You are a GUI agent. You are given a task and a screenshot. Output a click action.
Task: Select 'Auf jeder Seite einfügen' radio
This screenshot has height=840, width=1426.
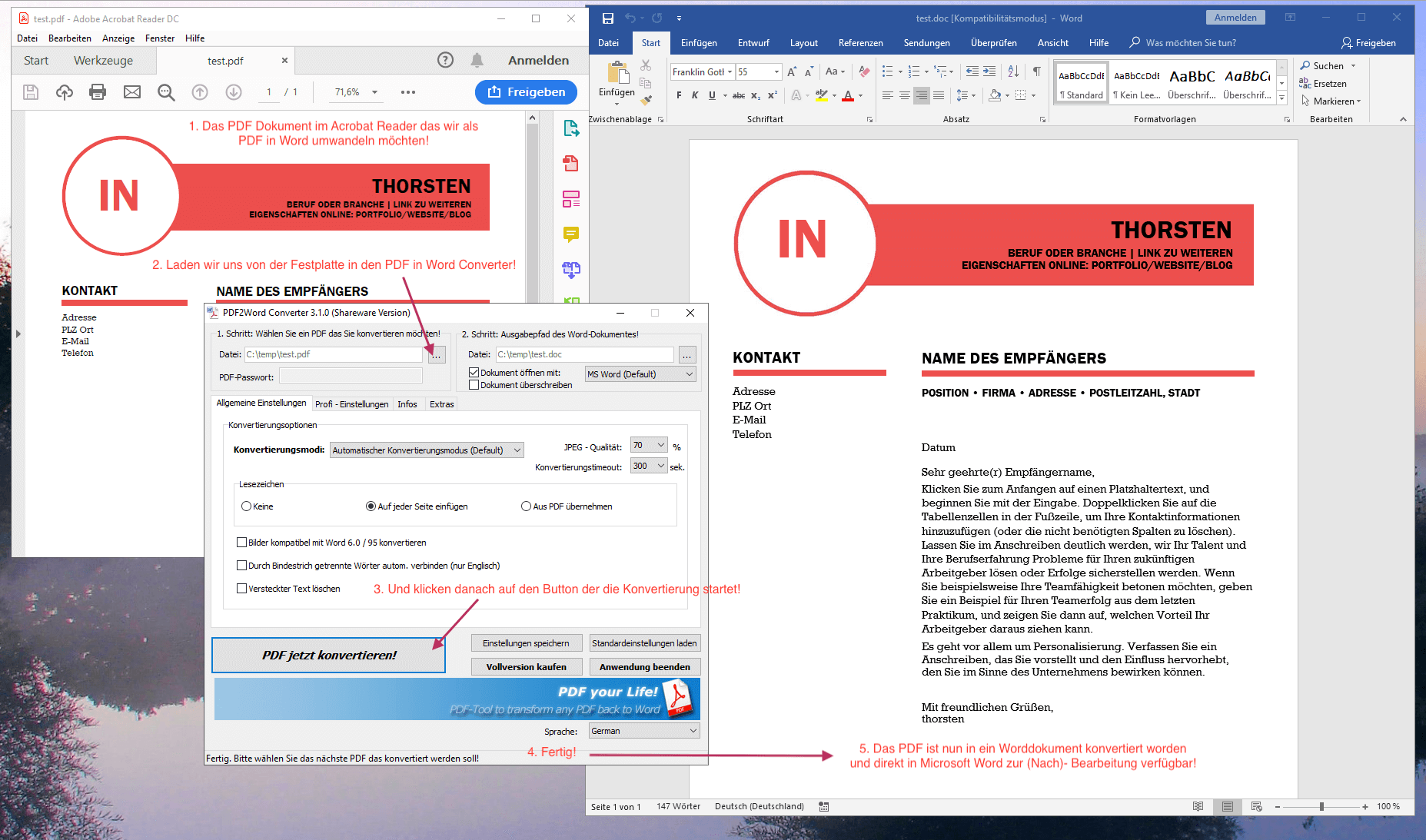pyautogui.click(x=371, y=506)
